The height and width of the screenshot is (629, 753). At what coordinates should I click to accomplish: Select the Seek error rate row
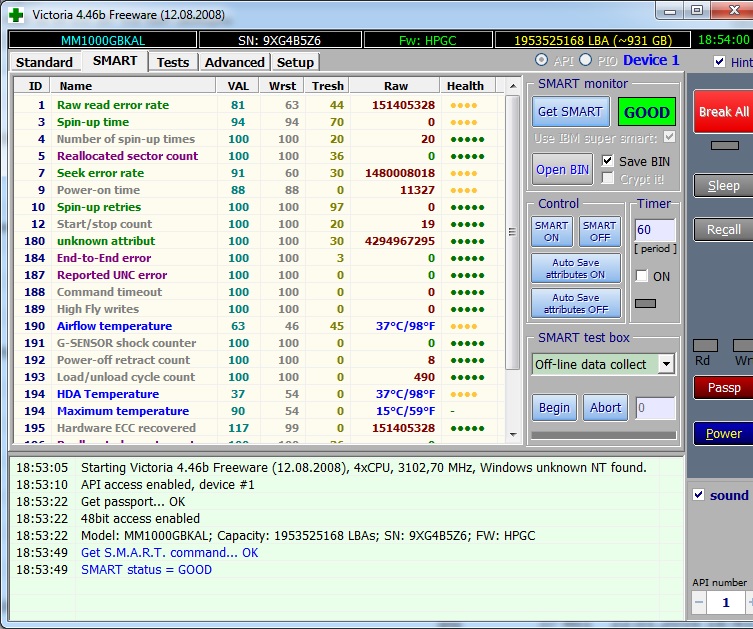pos(259,173)
